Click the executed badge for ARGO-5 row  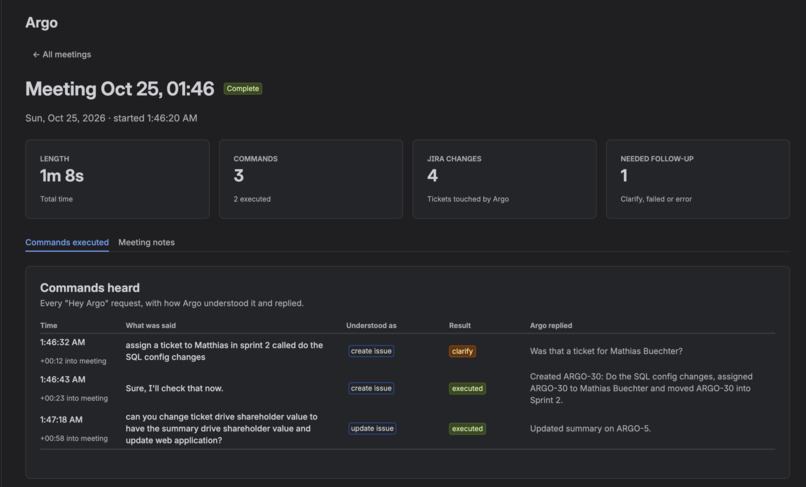[x=467, y=428]
